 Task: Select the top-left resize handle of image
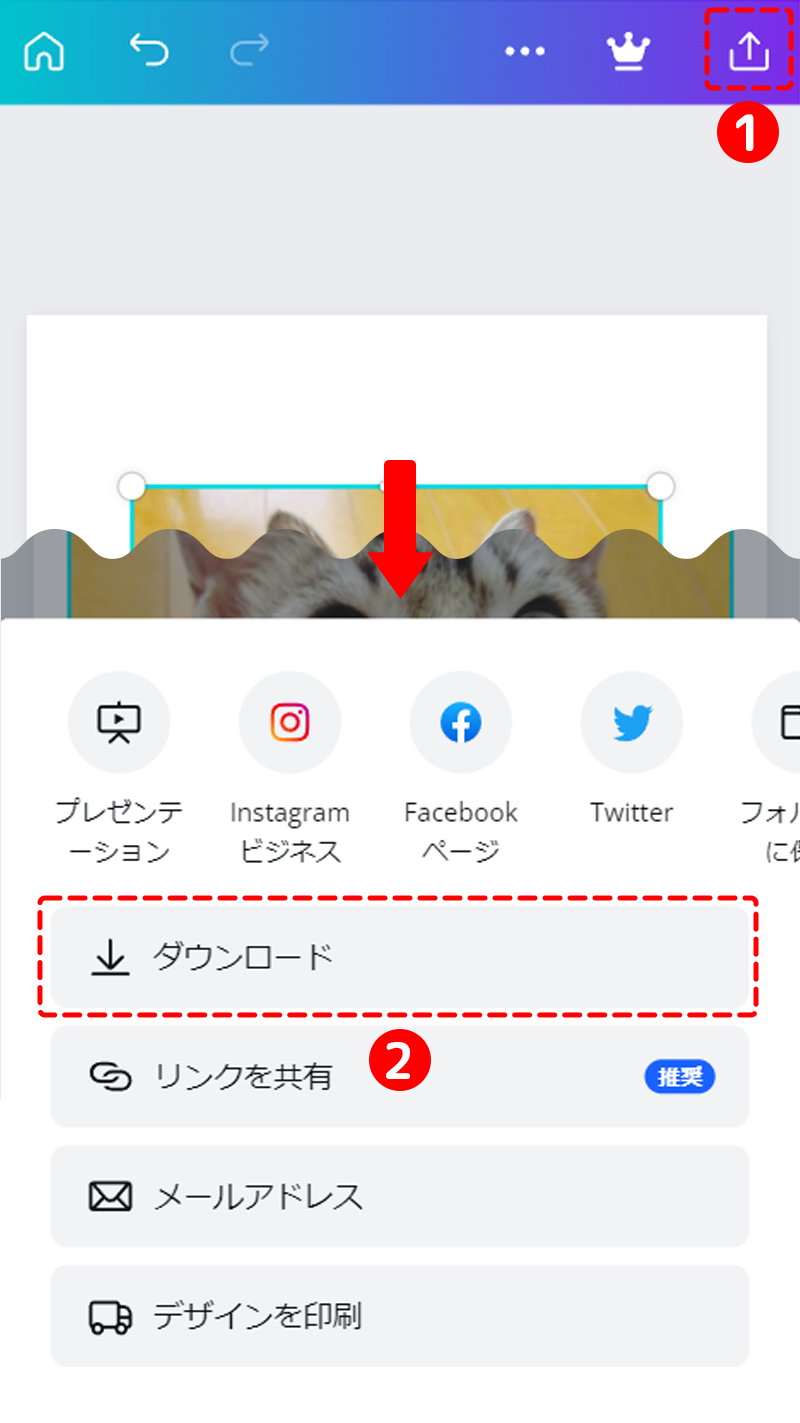tap(132, 487)
